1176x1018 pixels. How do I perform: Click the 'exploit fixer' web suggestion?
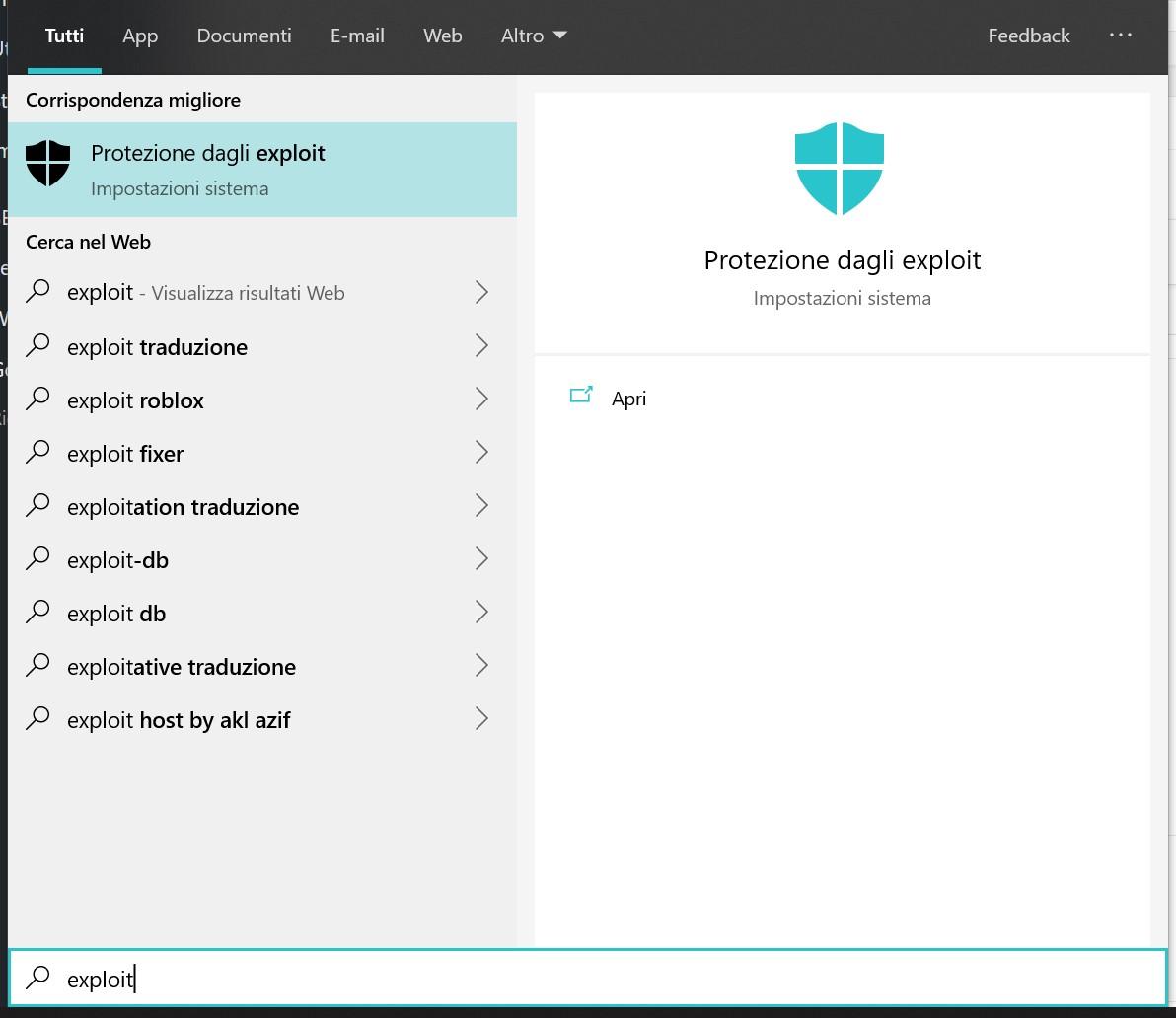click(262, 453)
